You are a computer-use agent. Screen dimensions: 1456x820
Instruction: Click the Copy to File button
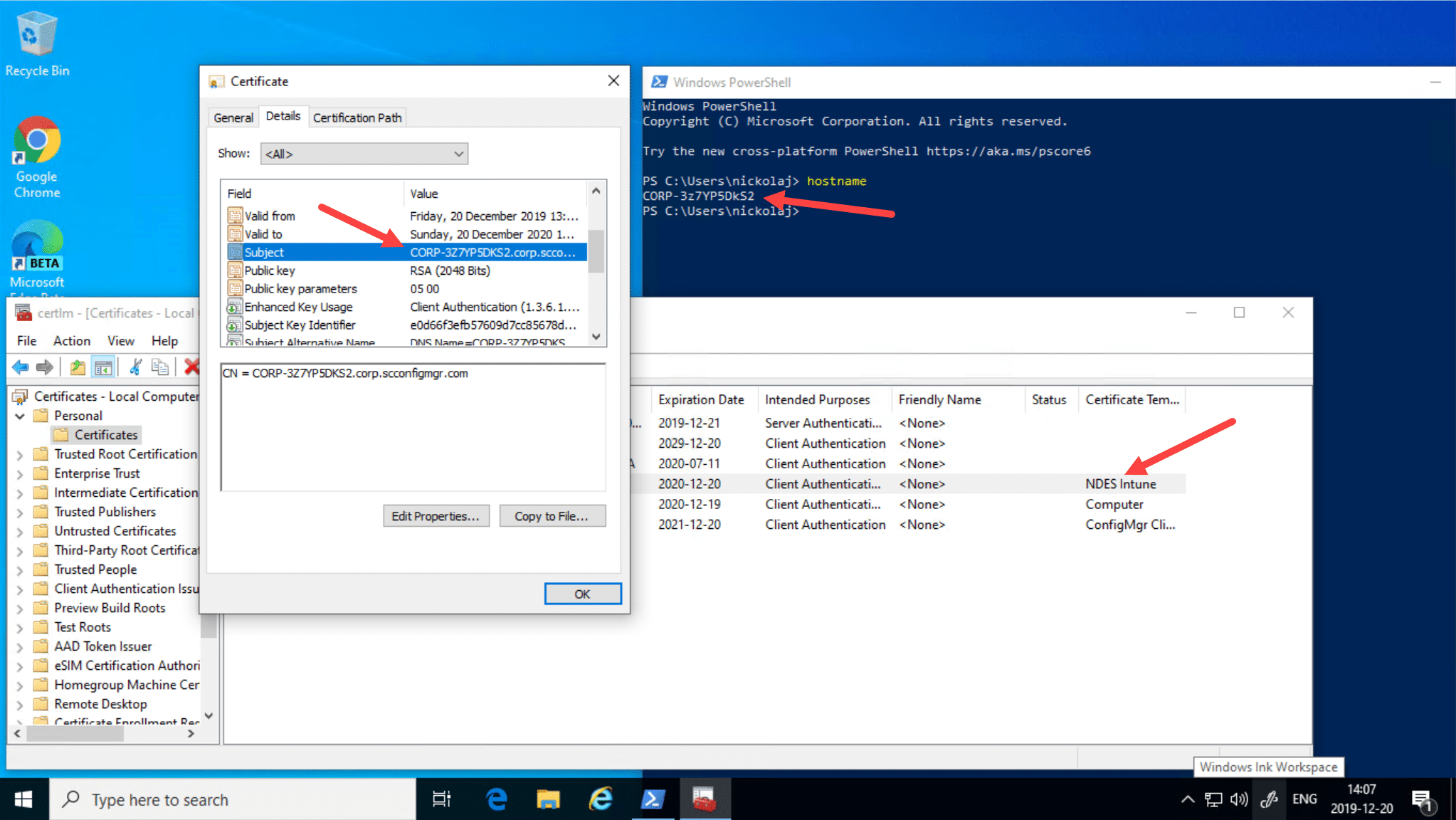tap(552, 516)
